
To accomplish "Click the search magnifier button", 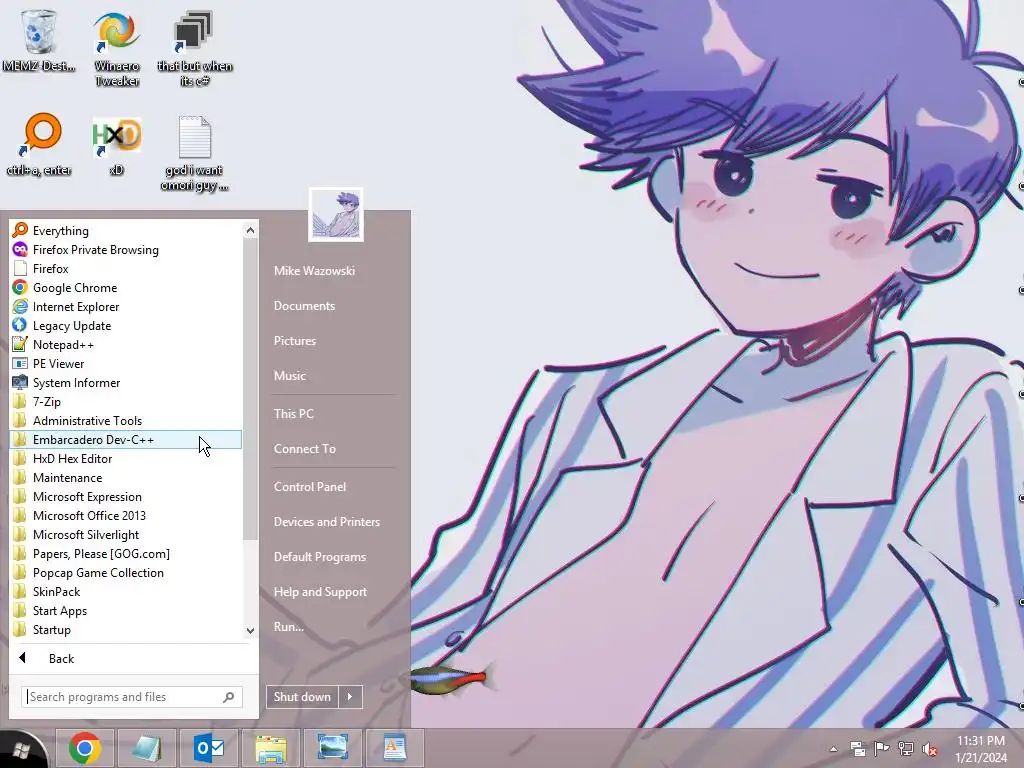I will [x=229, y=697].
